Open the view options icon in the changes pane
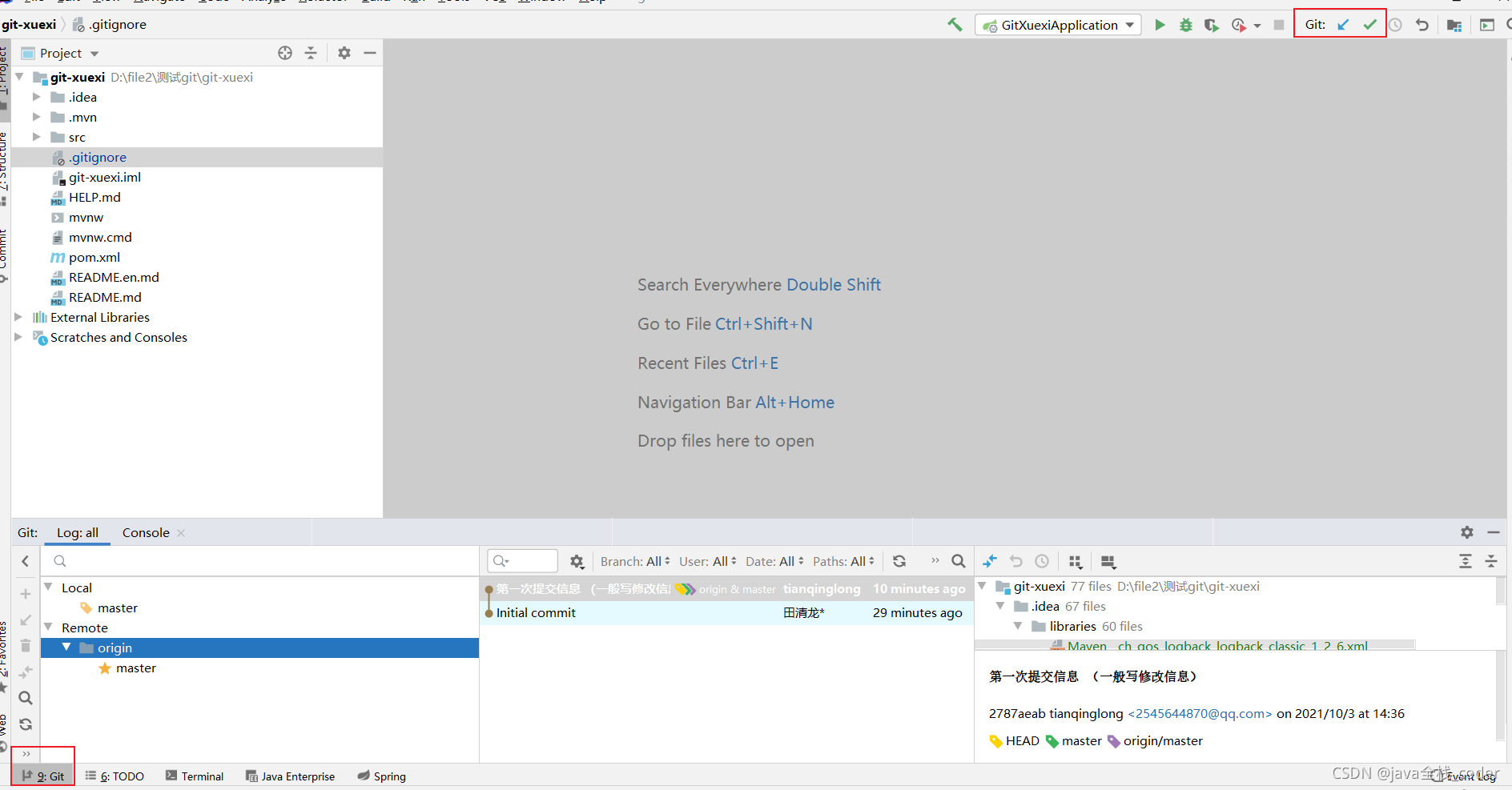Image resolution: width=1512 pixels, height=790 pixels. pos(1108,561)
